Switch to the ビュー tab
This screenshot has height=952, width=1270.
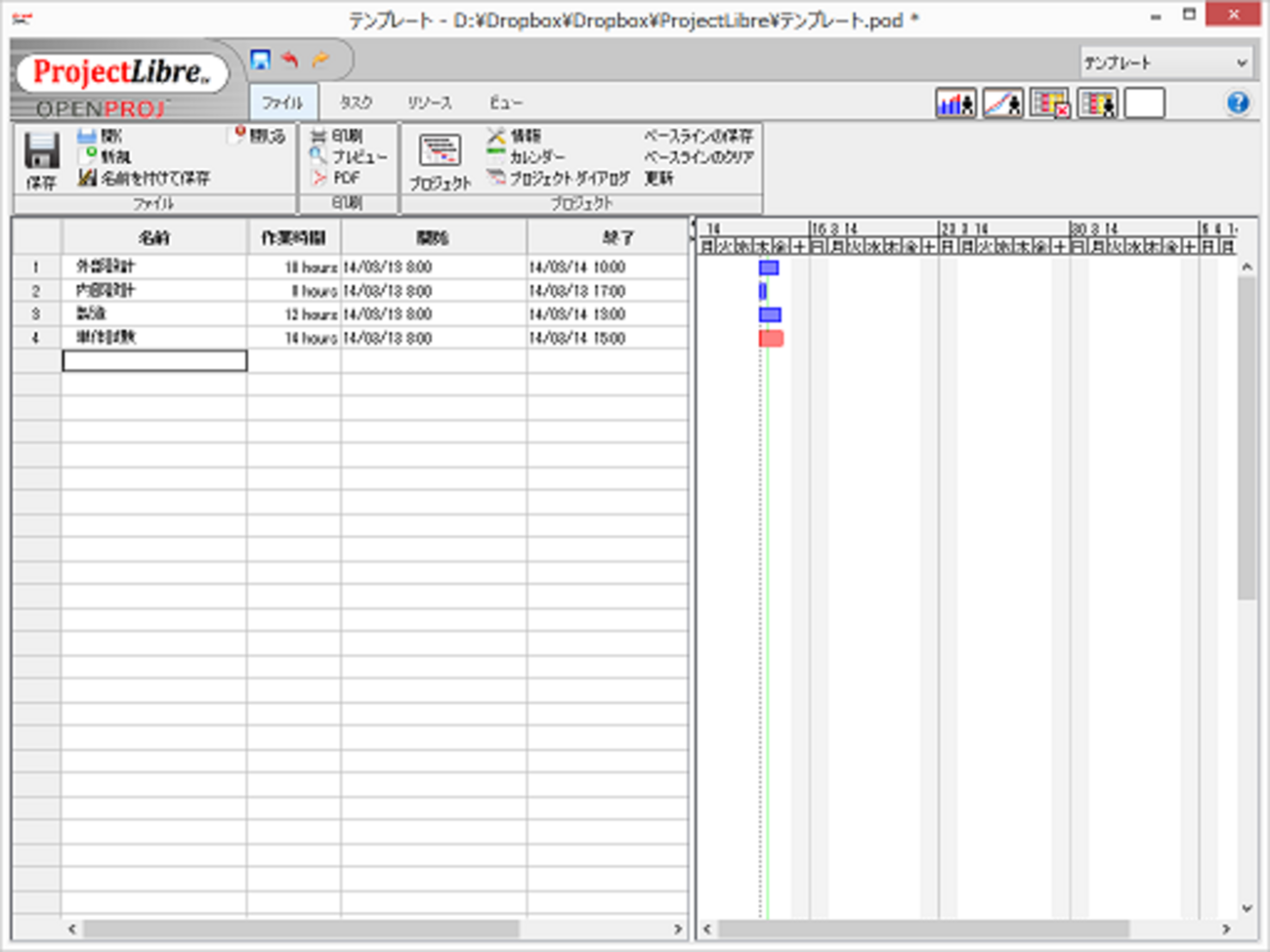click(506, 102)
